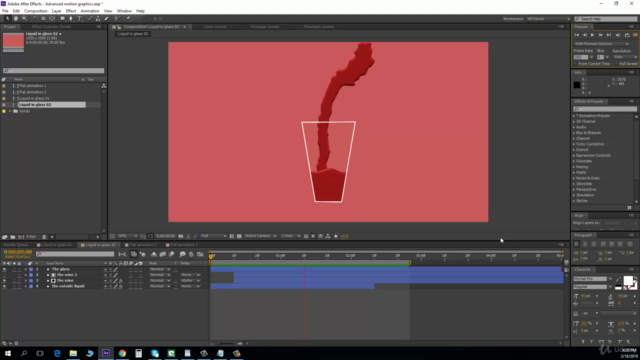Switch to Flat animation 2 timeline tab
This screenshot has width=640, height=360.
tap(142, 245)
